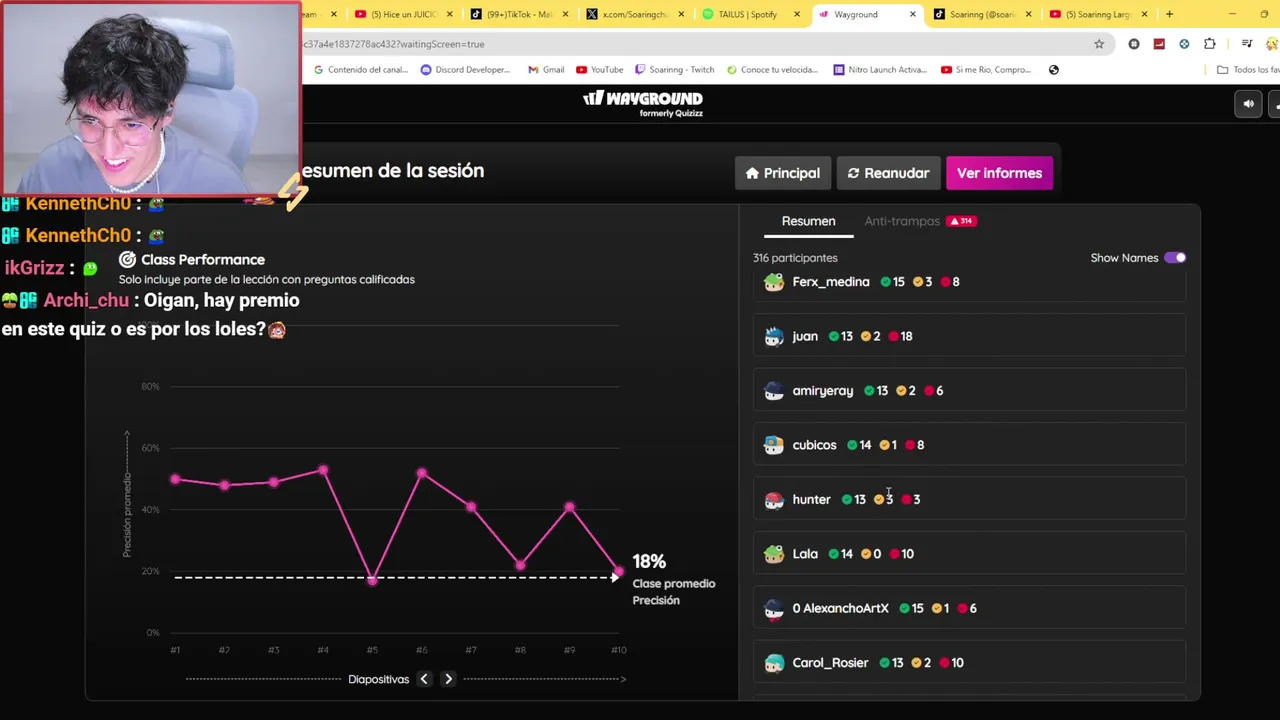
Task: Select participant hunter row
Action: 969,499
